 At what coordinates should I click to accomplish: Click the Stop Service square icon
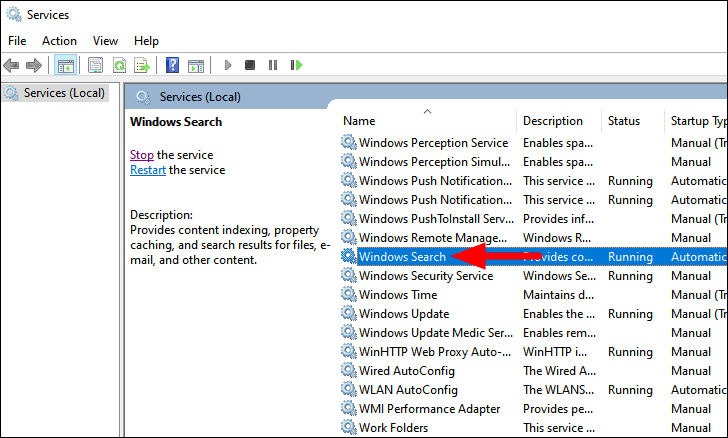tap(250, 65)
